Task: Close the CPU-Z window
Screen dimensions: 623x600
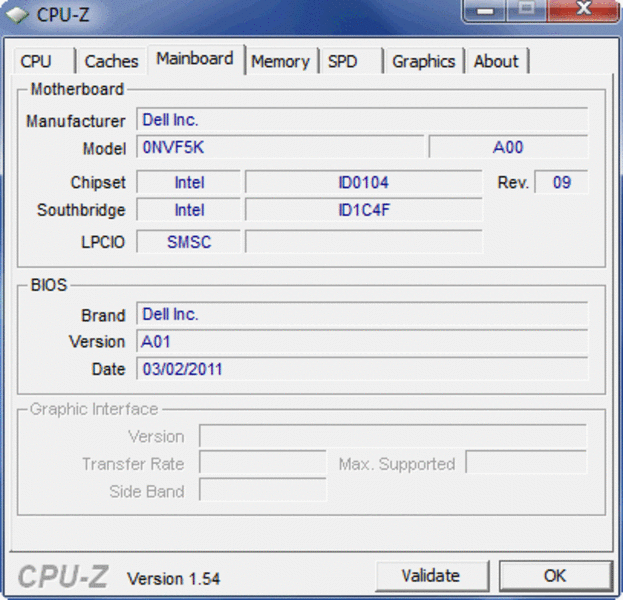Action: (583, 10)
